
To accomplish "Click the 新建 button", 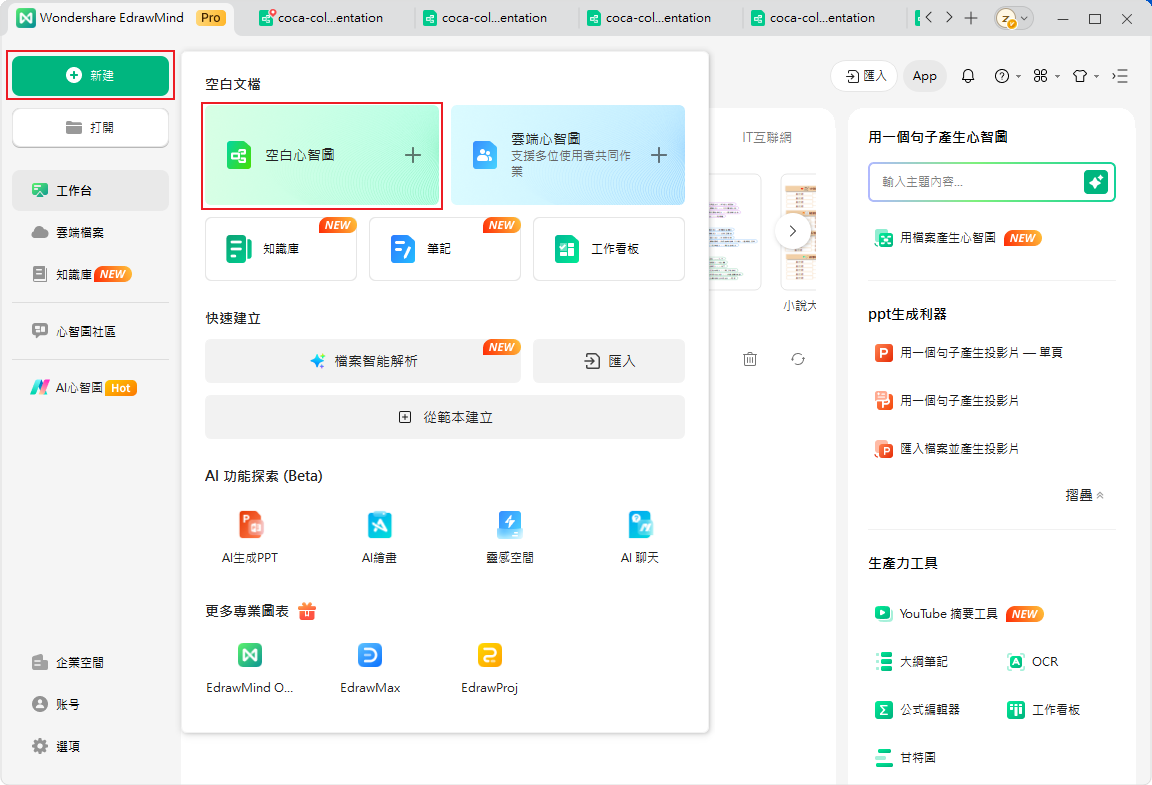I will point(90,75).
